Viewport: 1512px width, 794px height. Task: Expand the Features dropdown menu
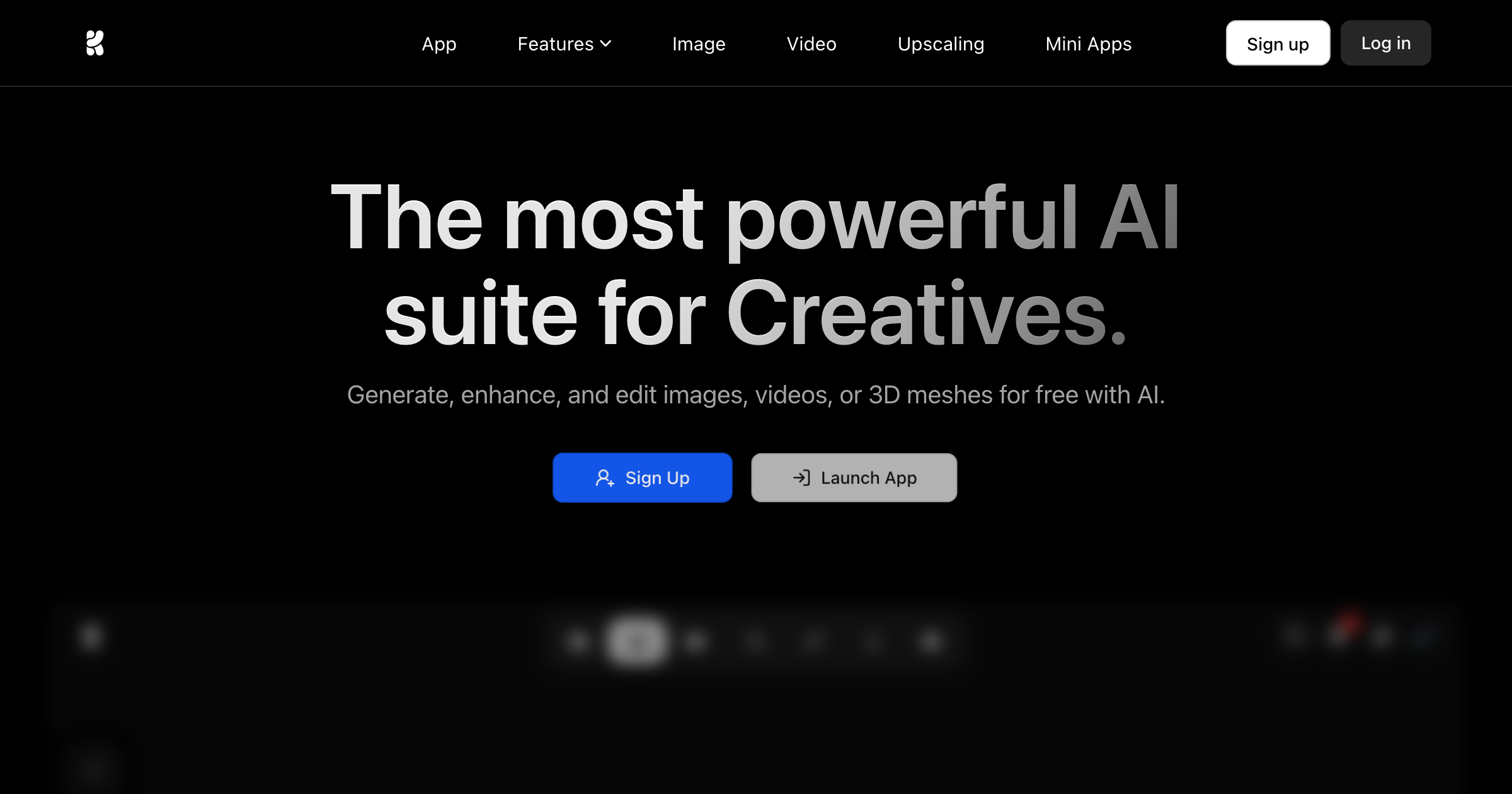pyautogui.click(x=564, y=43)
